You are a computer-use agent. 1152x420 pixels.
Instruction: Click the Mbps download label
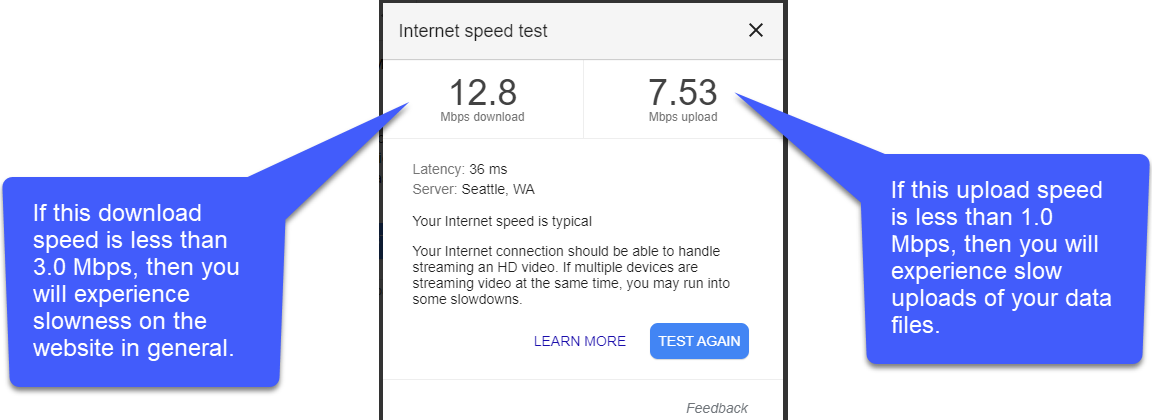point(483,117)
